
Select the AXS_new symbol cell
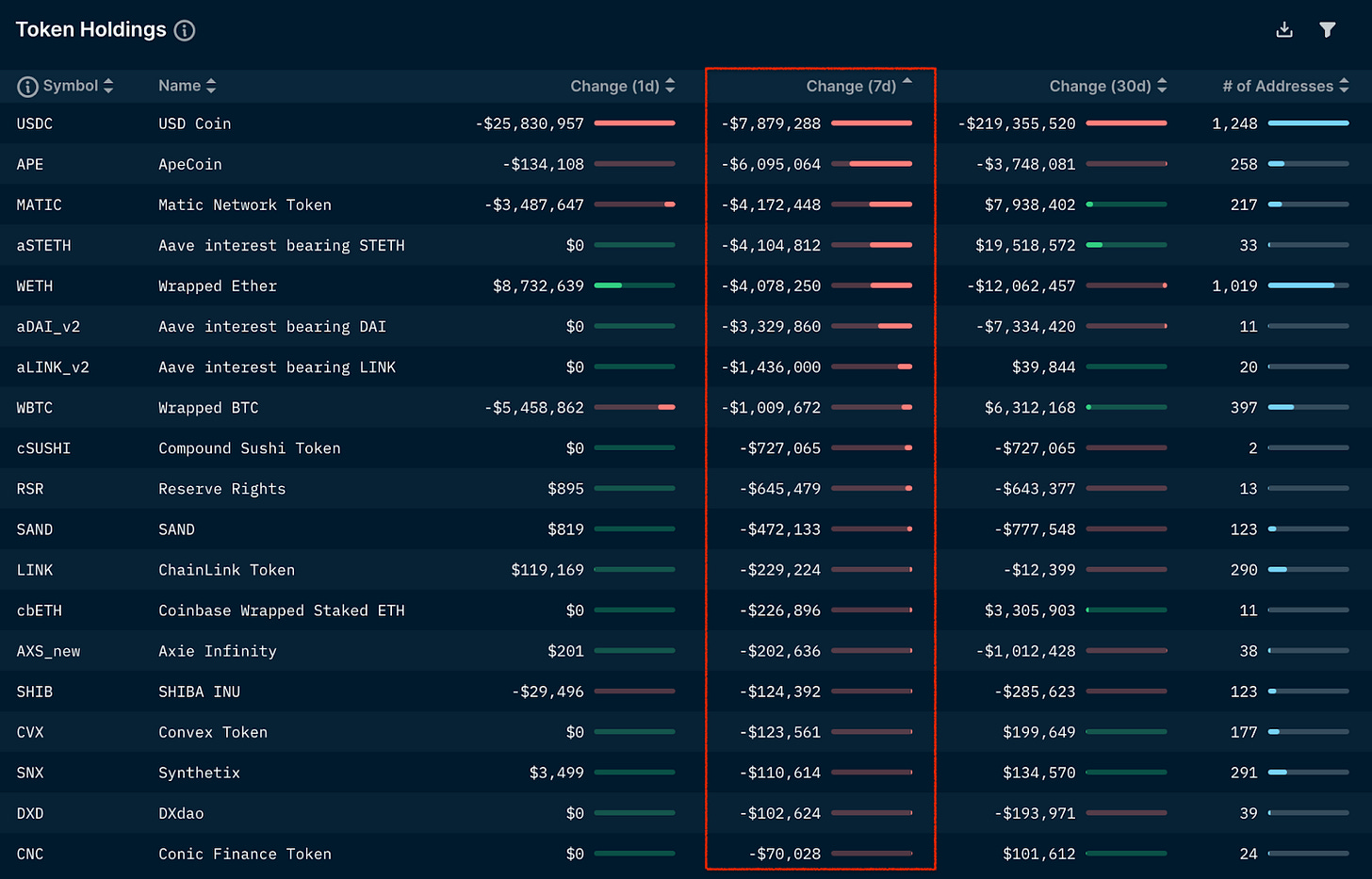click(x=48, y=651)
